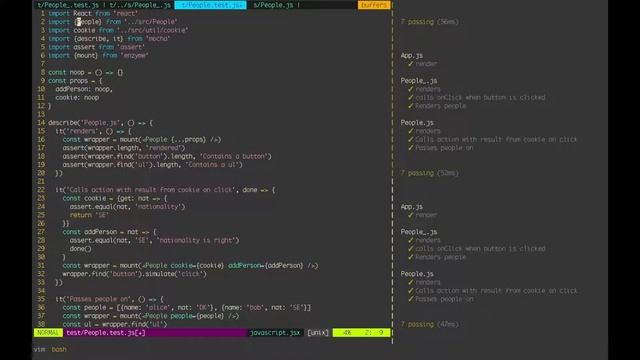Click line 31 mounting People with cookie prop
Image resolution: width=640 pixels, height=360 pixels.
[190, 265]
